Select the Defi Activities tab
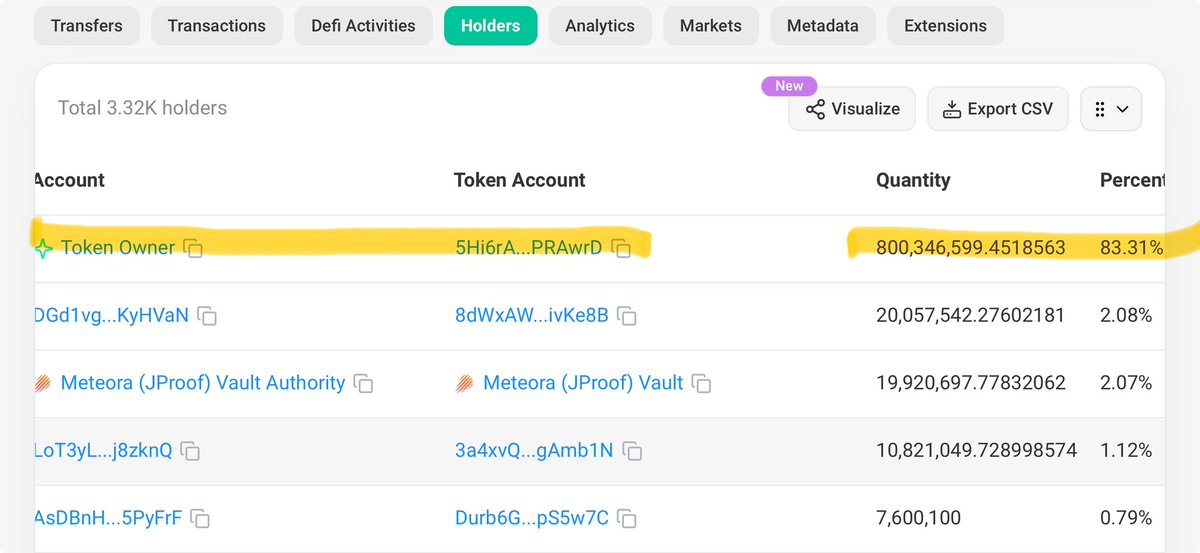1200x553 pixels. click(x=363, y=26)
